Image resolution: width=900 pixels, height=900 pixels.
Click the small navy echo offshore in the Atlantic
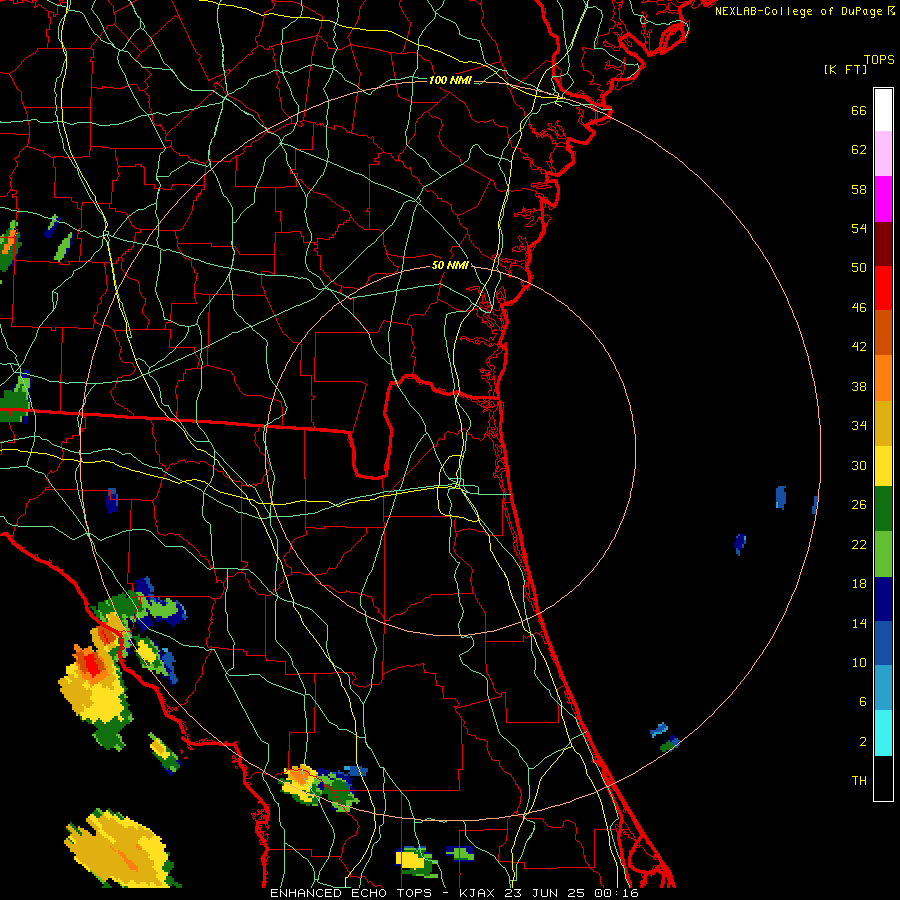tap(740, 544)
